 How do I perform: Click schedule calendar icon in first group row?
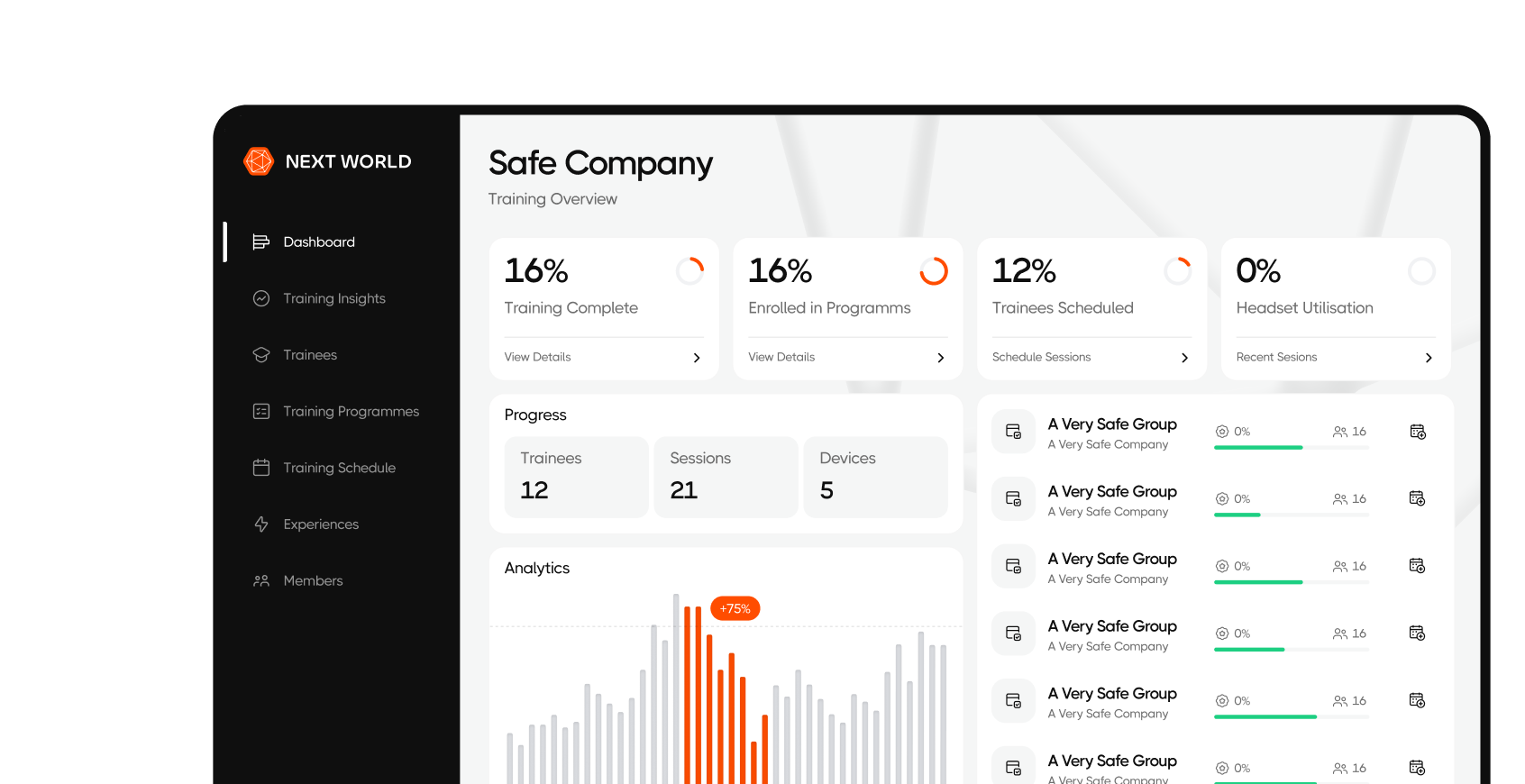[x=1418, y=432]
